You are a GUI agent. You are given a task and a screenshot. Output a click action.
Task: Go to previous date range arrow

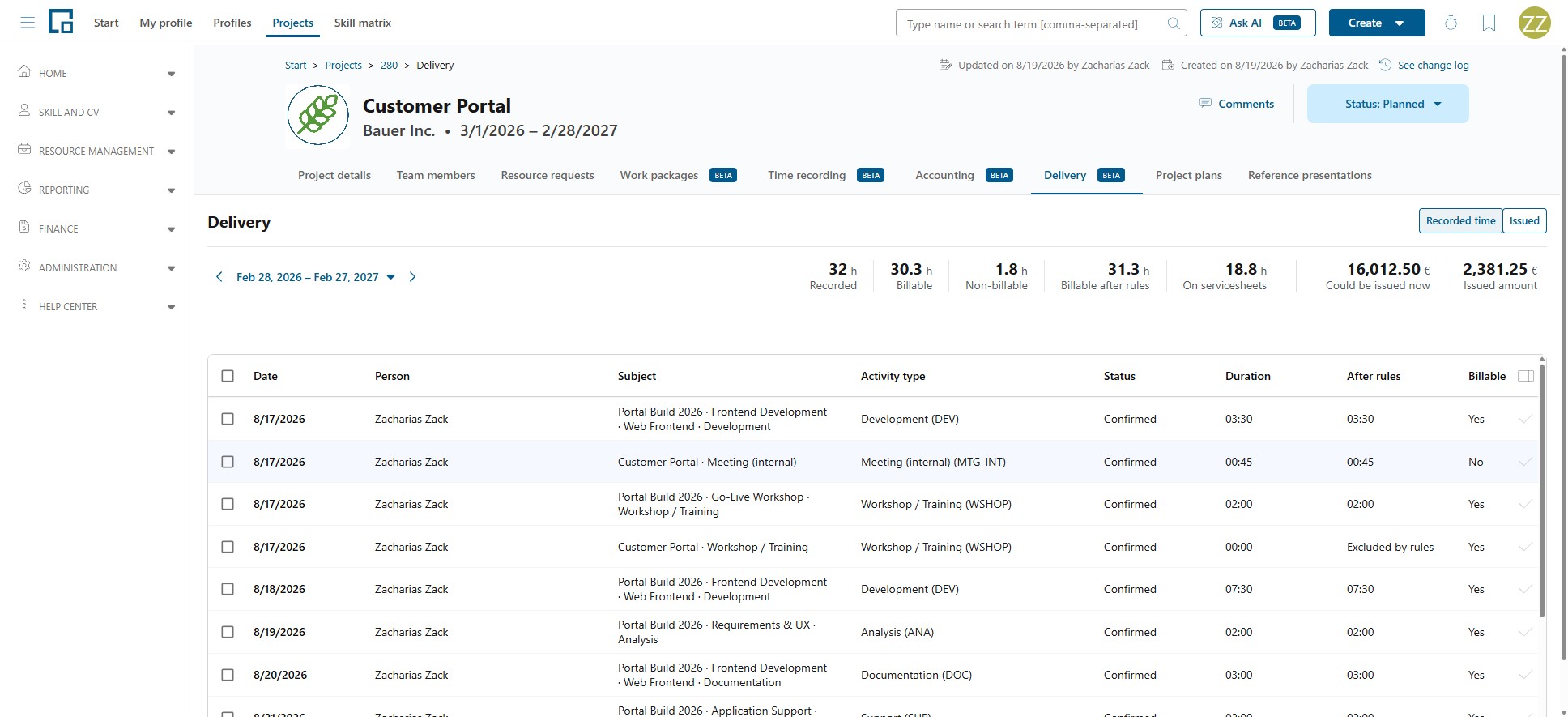(x=219, y=277)
